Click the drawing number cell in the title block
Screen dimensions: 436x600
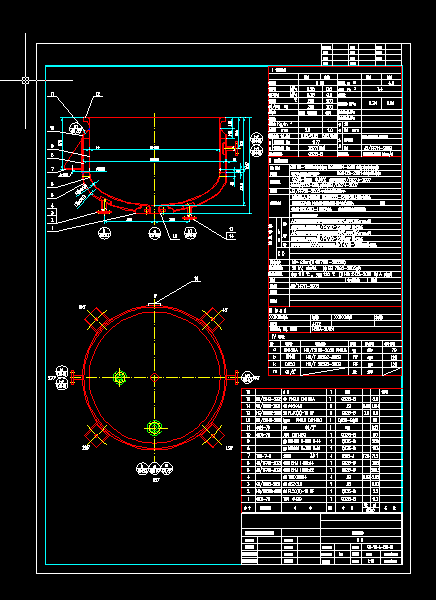click(380, 547)
